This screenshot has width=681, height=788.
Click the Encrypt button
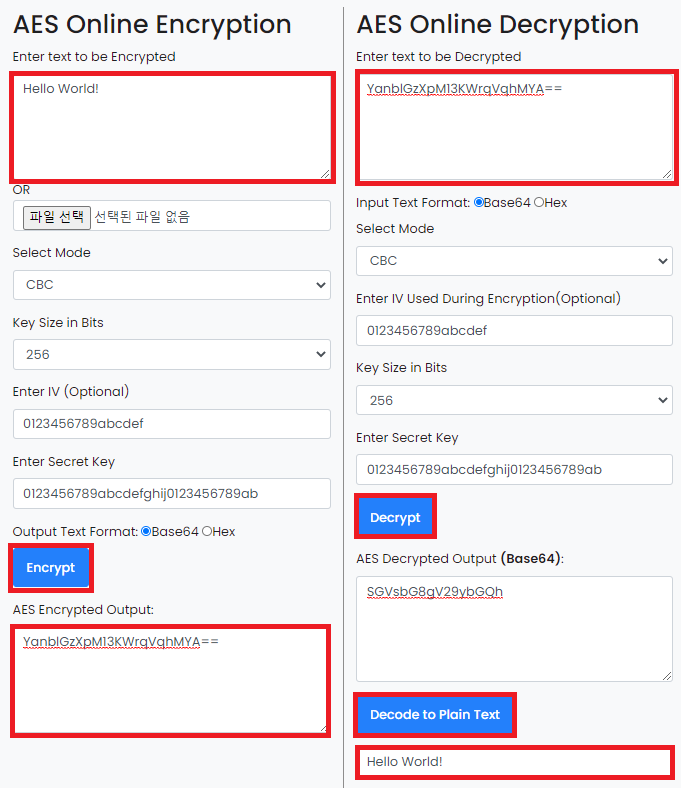click(x=51, y=568)
